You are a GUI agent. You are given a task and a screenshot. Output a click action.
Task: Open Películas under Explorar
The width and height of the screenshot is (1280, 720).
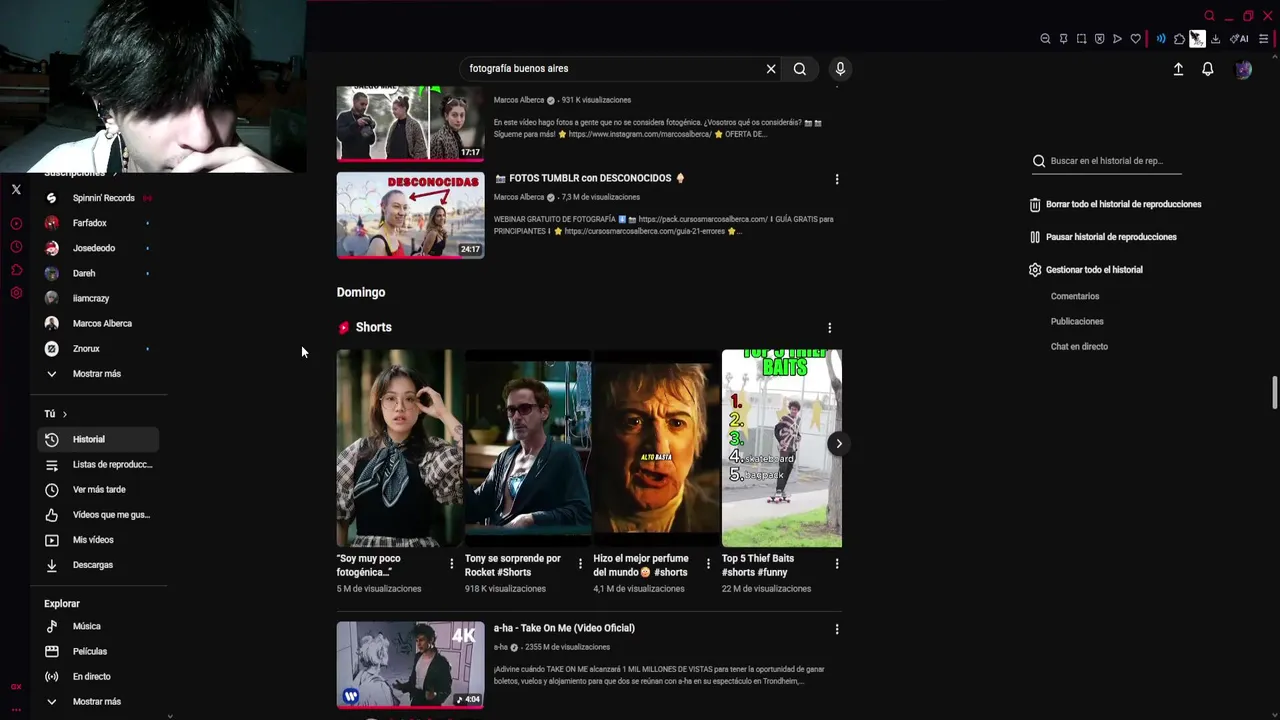[x=98, y=651]
